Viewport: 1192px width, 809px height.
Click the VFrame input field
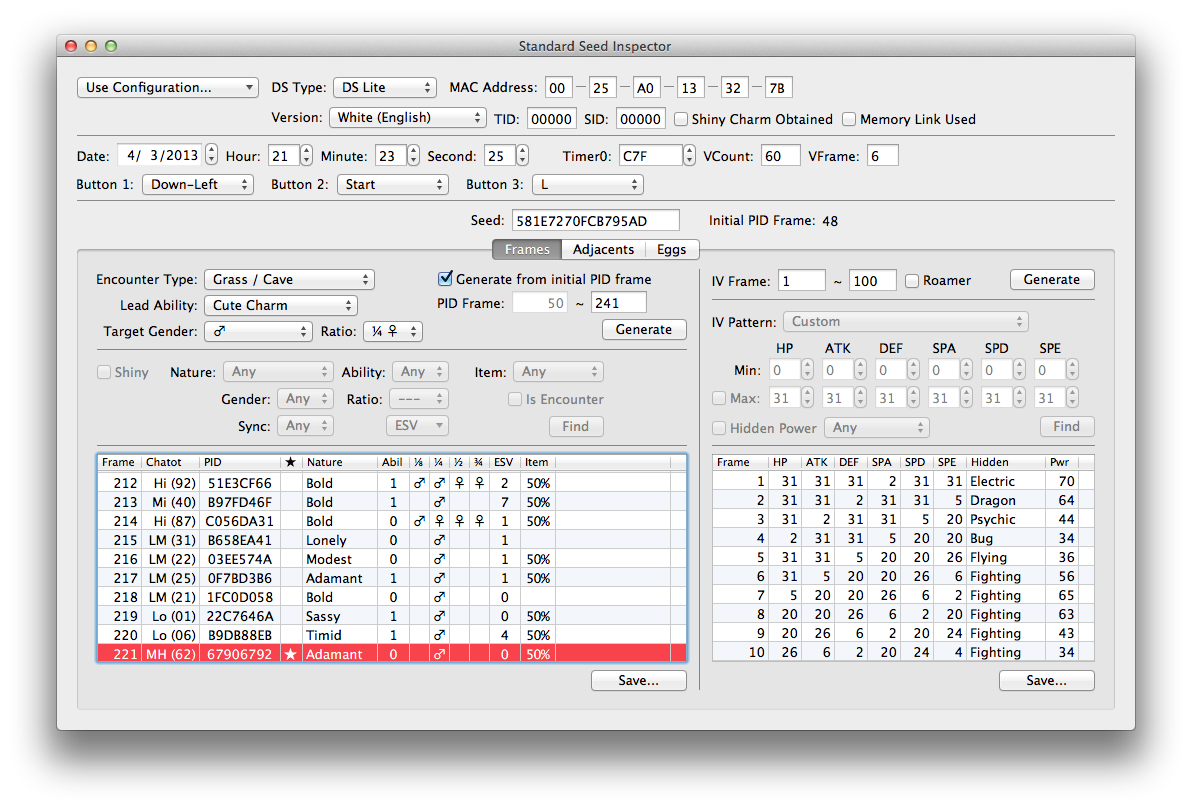tap(882, 156)
